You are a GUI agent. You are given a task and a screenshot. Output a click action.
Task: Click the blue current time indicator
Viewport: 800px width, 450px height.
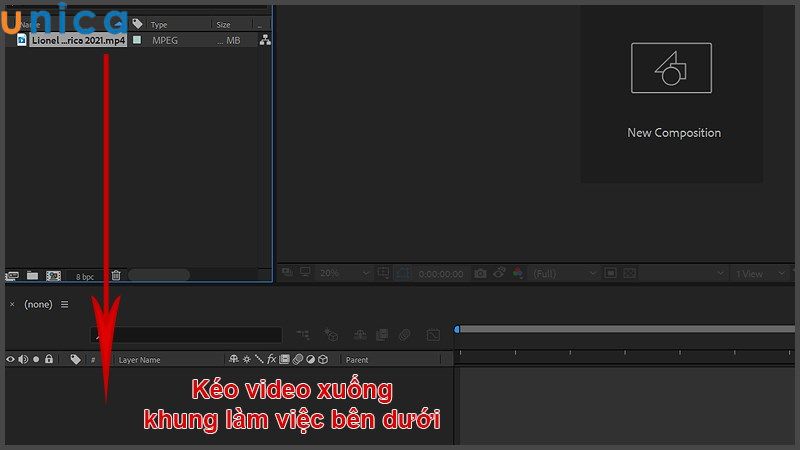457,330
